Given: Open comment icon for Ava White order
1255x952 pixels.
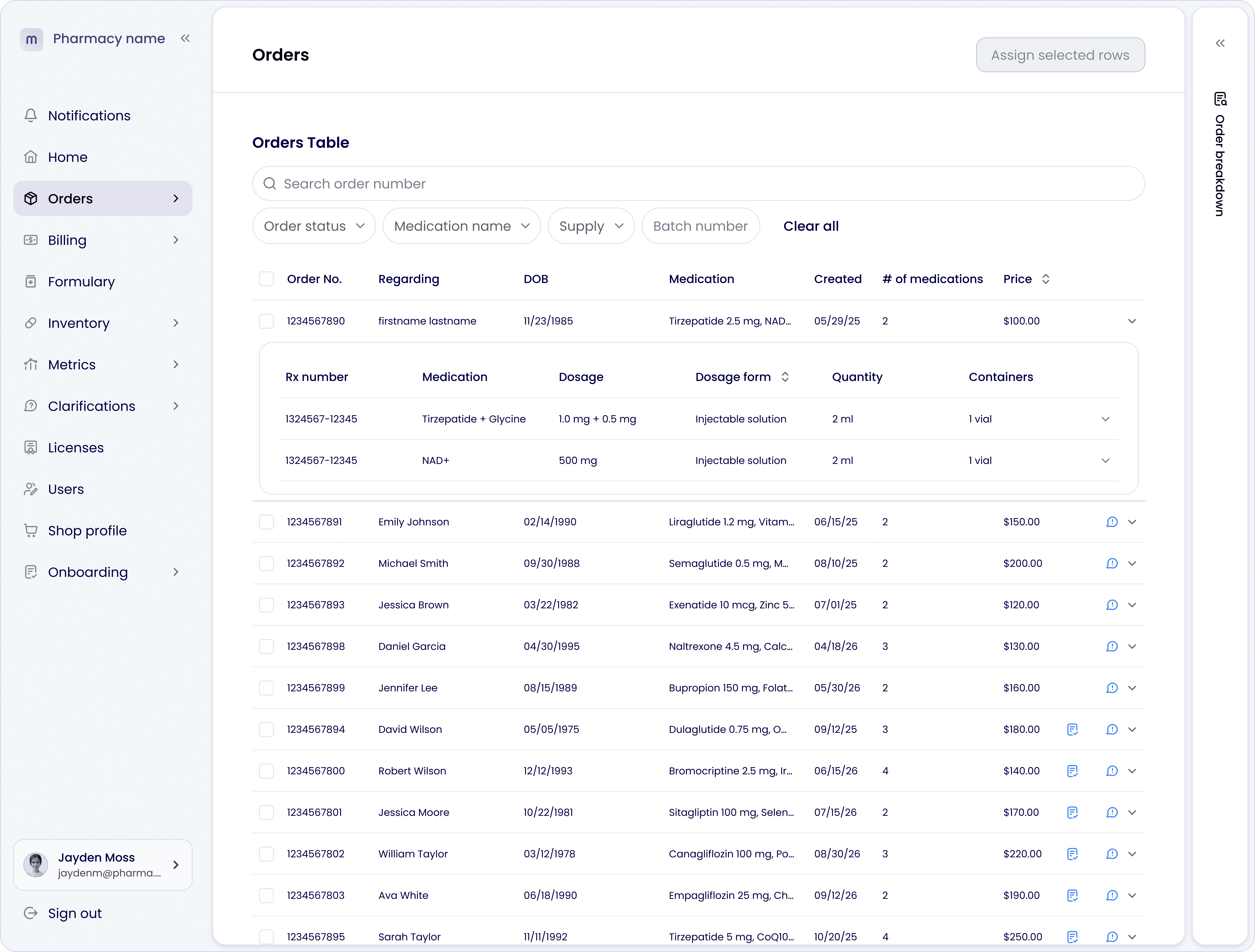Looking at the screenshot, I should click(x=1112, y=895).
